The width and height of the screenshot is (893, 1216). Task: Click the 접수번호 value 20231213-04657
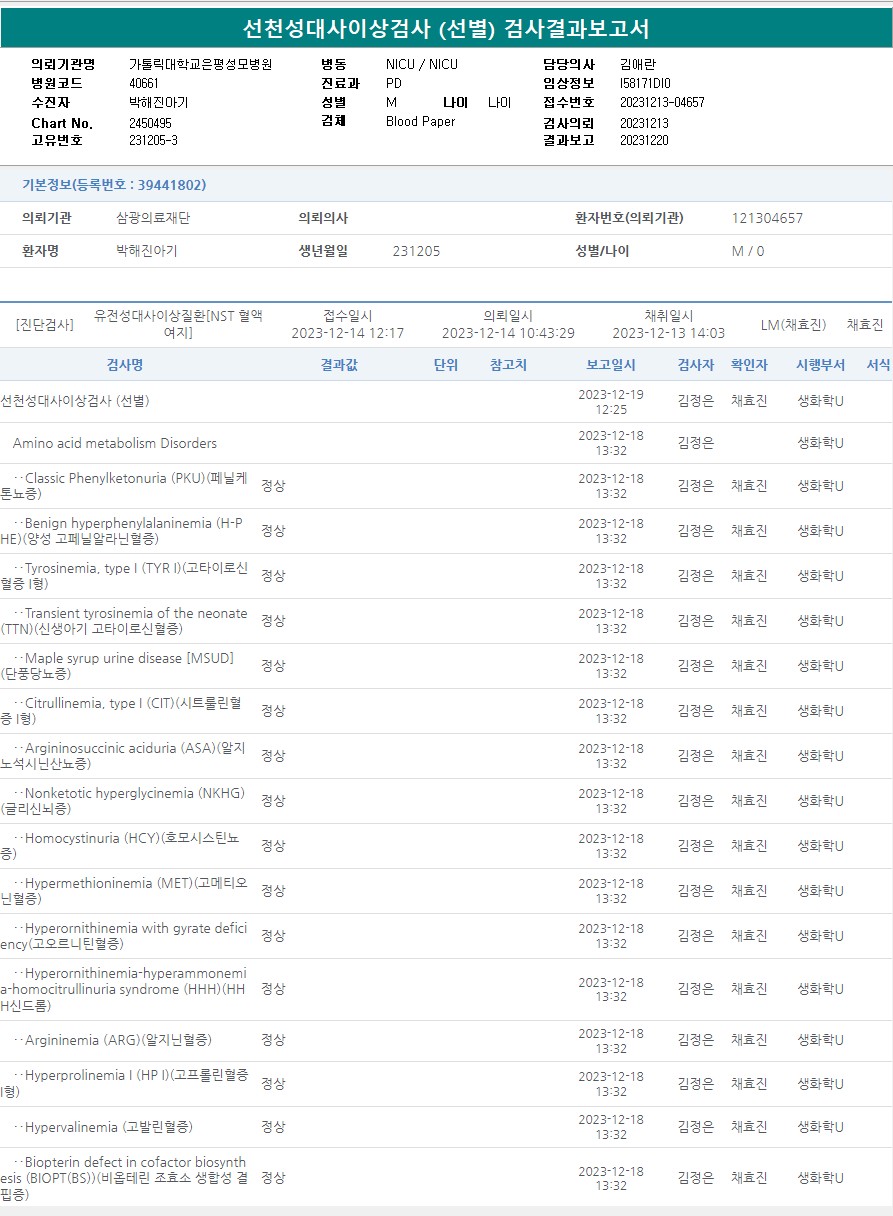[x=662, y=102]
